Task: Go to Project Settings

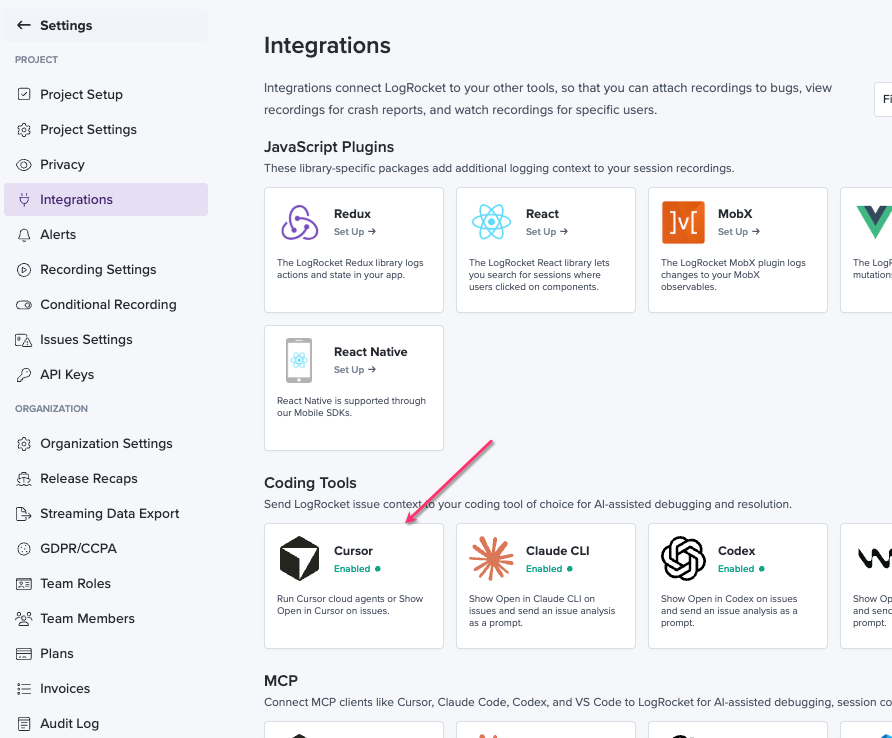Action: (106, 130)
